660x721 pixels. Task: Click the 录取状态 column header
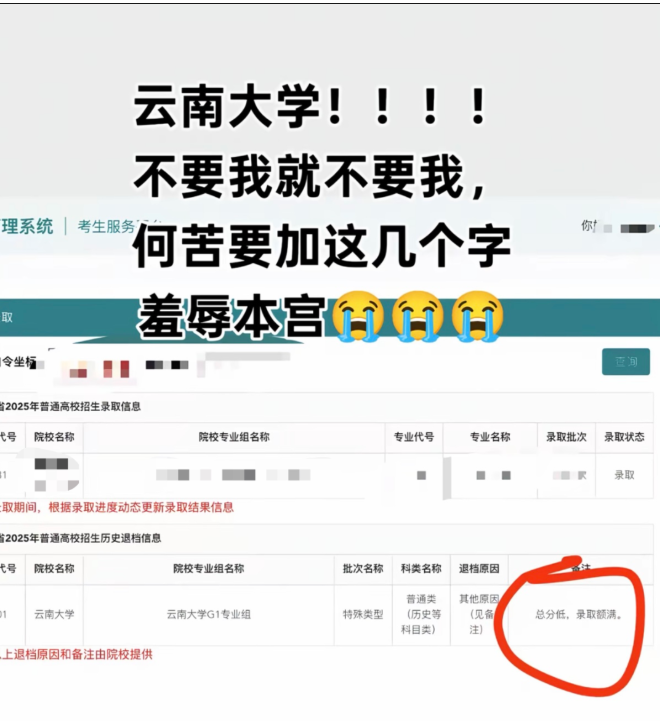[624, 437]
